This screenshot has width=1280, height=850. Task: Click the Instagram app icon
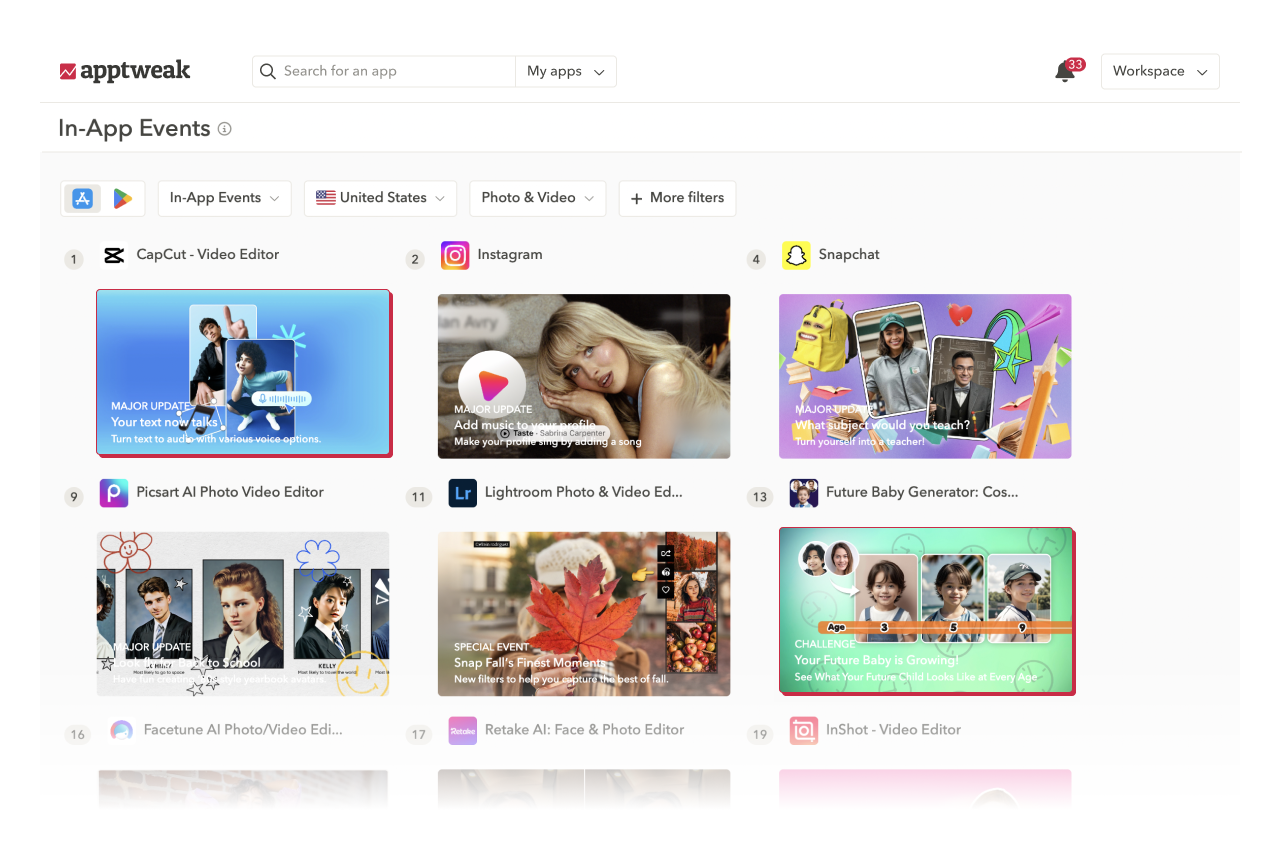point(455,255)
